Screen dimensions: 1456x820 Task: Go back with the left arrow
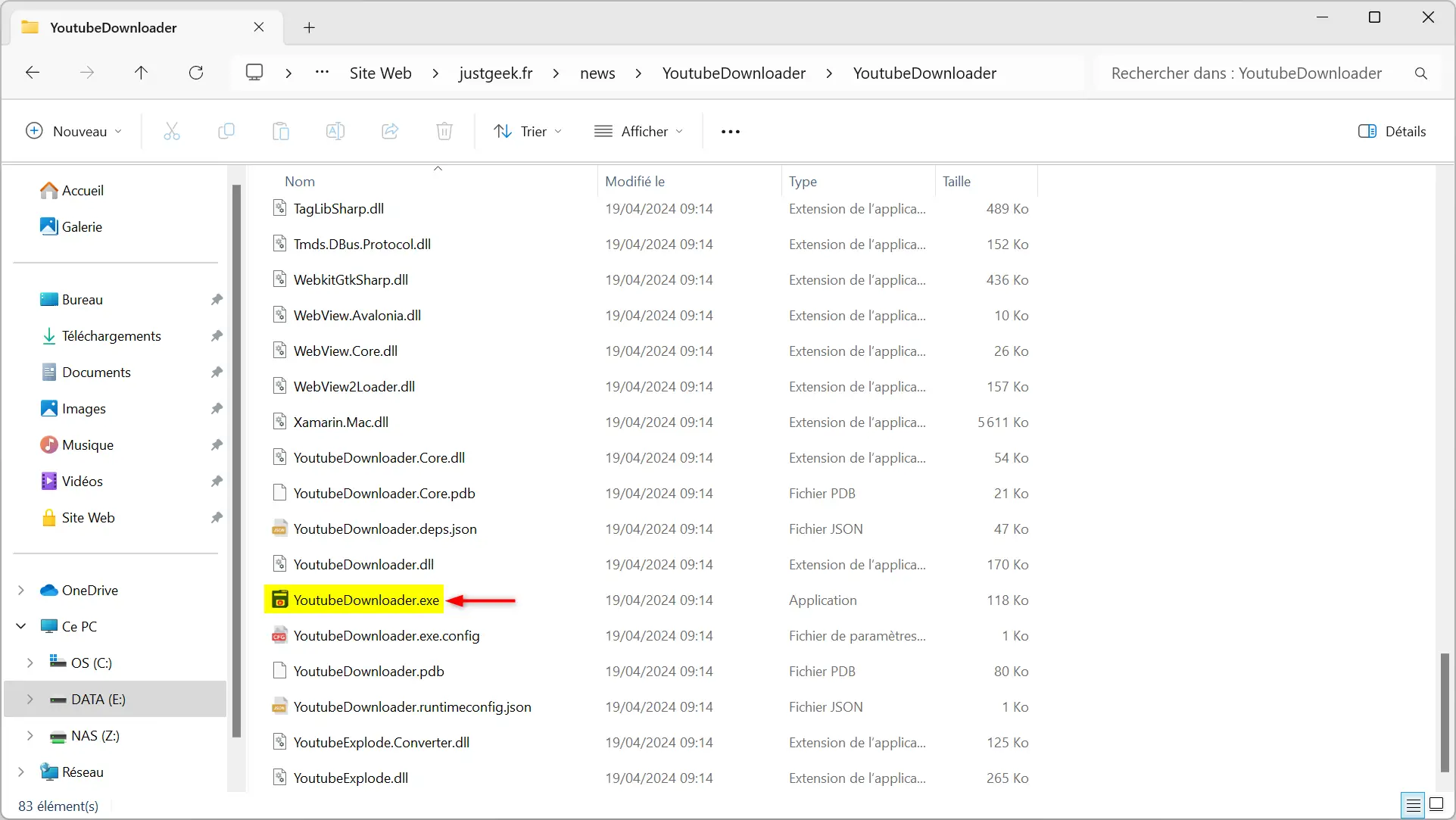tap(33, 73)
